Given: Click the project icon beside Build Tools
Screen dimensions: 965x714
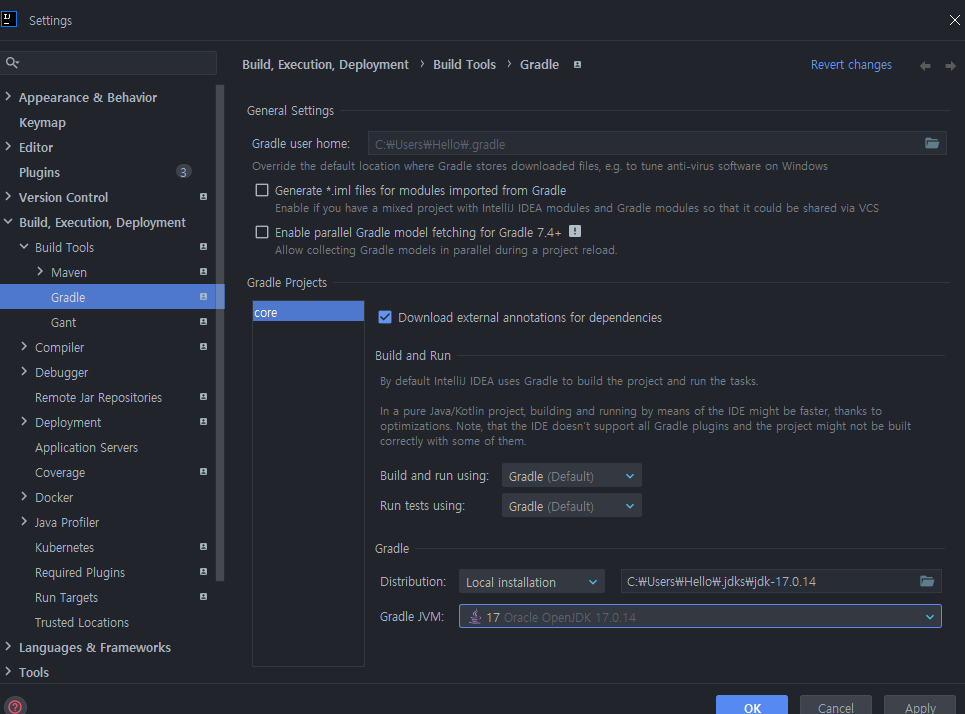Looking at the screenshot, I should [203, 247].
